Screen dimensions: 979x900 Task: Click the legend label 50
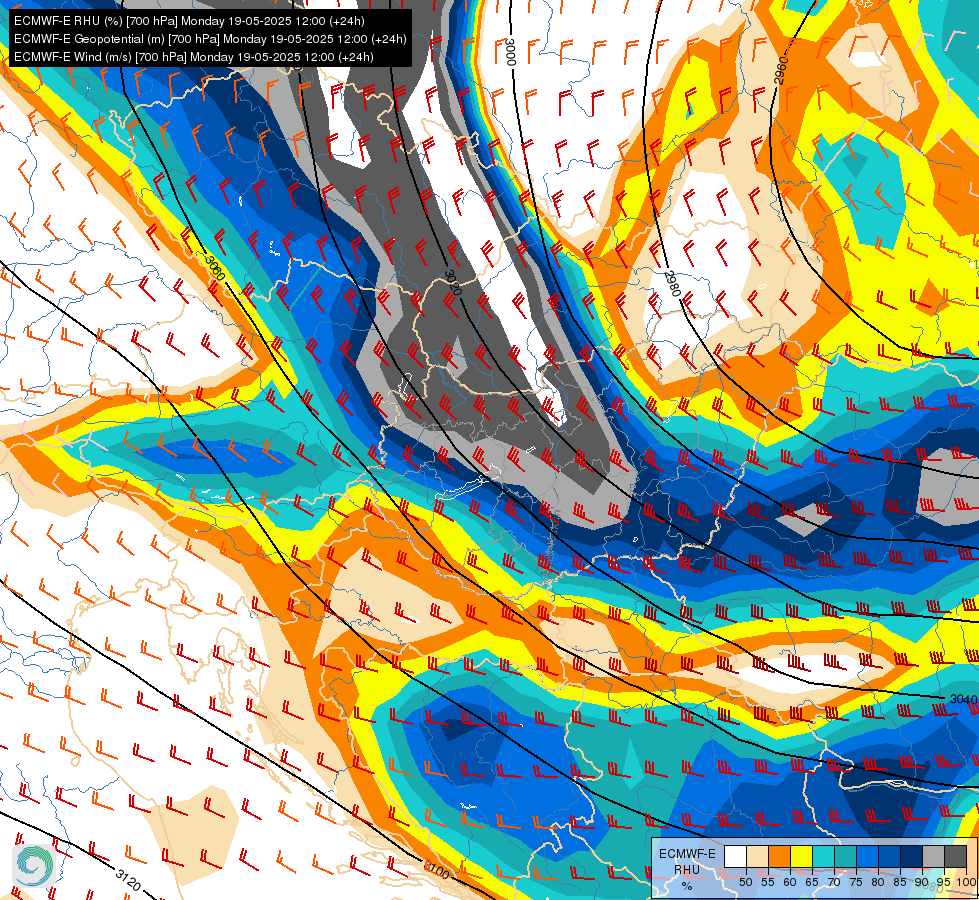745,883
